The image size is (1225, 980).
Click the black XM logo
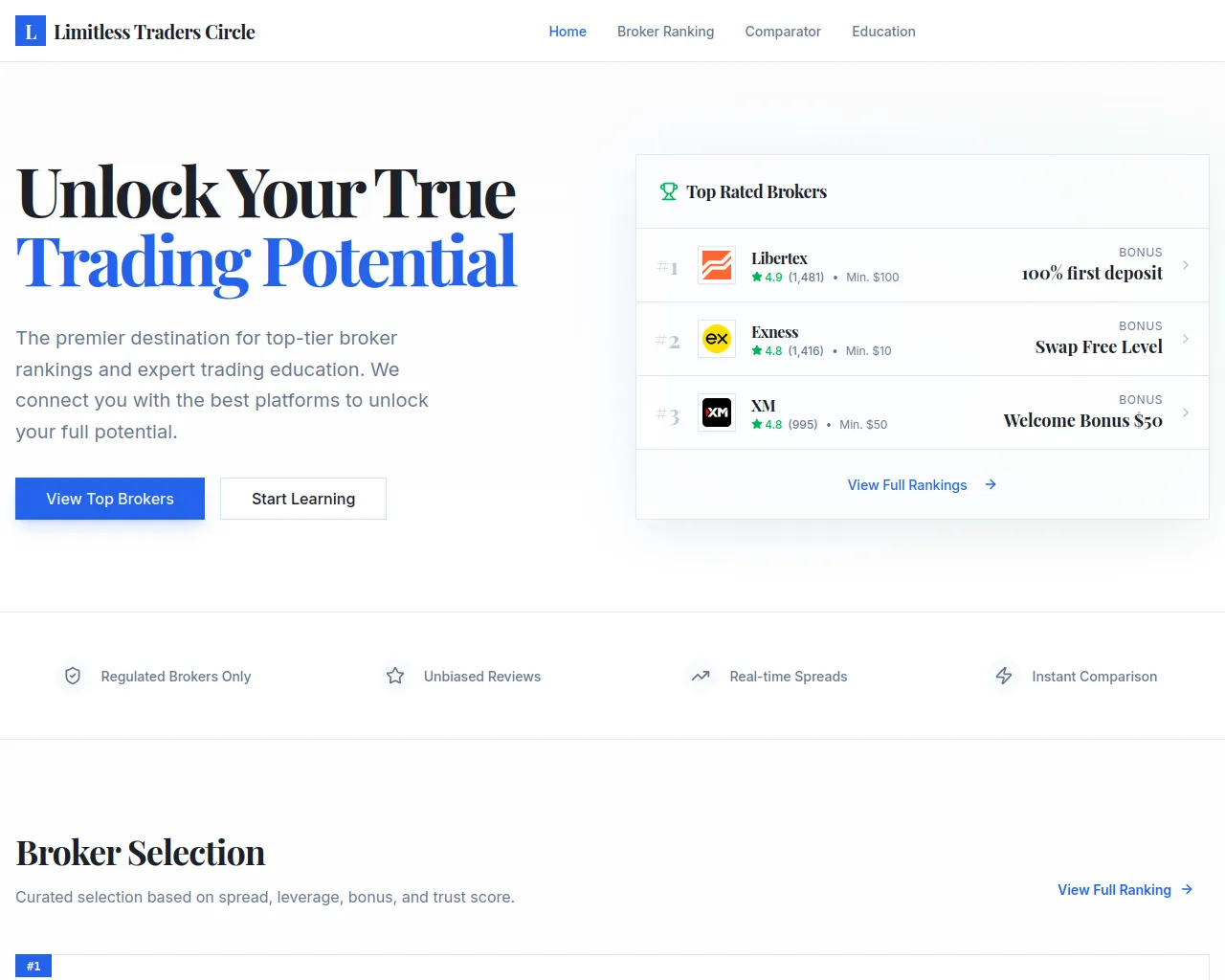[717, 412]
